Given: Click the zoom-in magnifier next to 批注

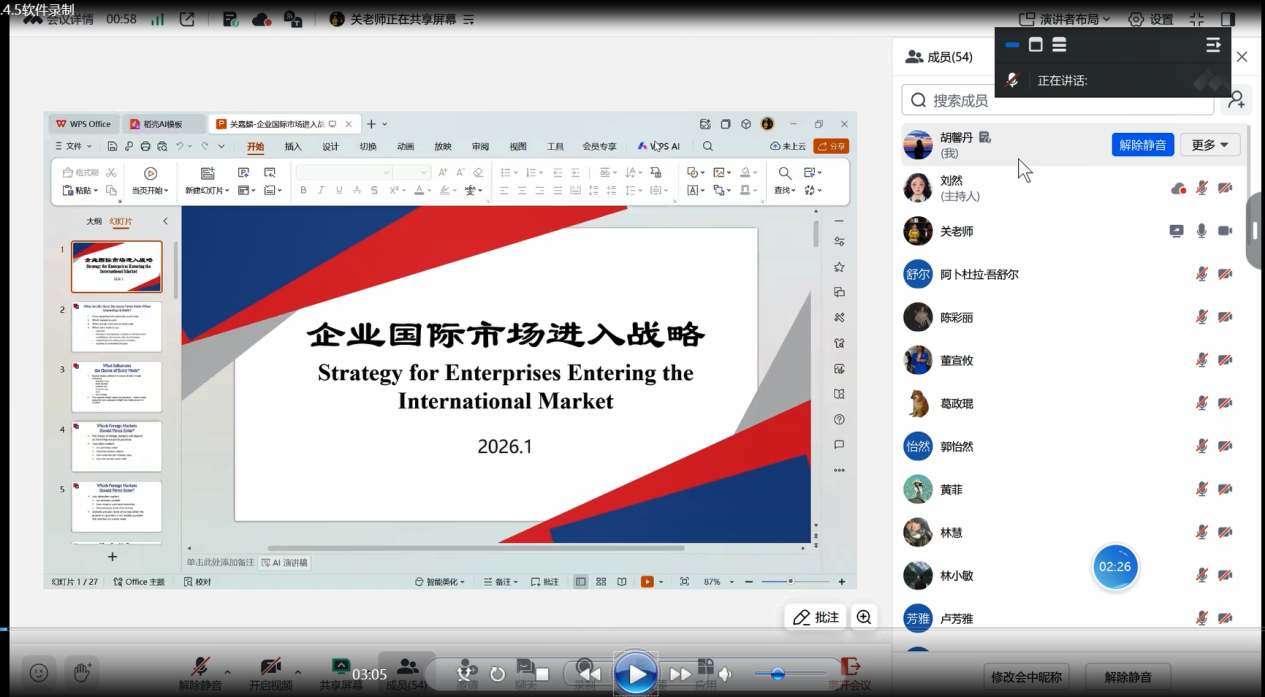Looking at the screenshot, I should [x=864, y=617].
